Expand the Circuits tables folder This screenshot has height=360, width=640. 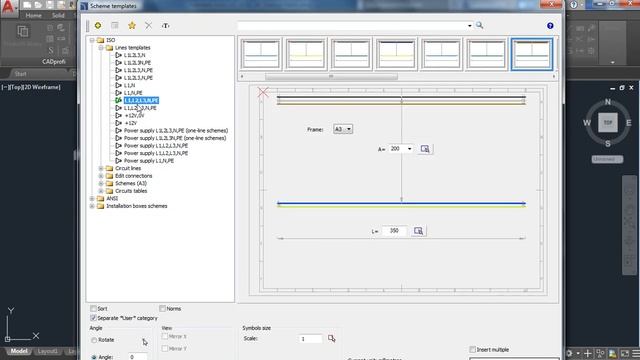tap(101, 191)
